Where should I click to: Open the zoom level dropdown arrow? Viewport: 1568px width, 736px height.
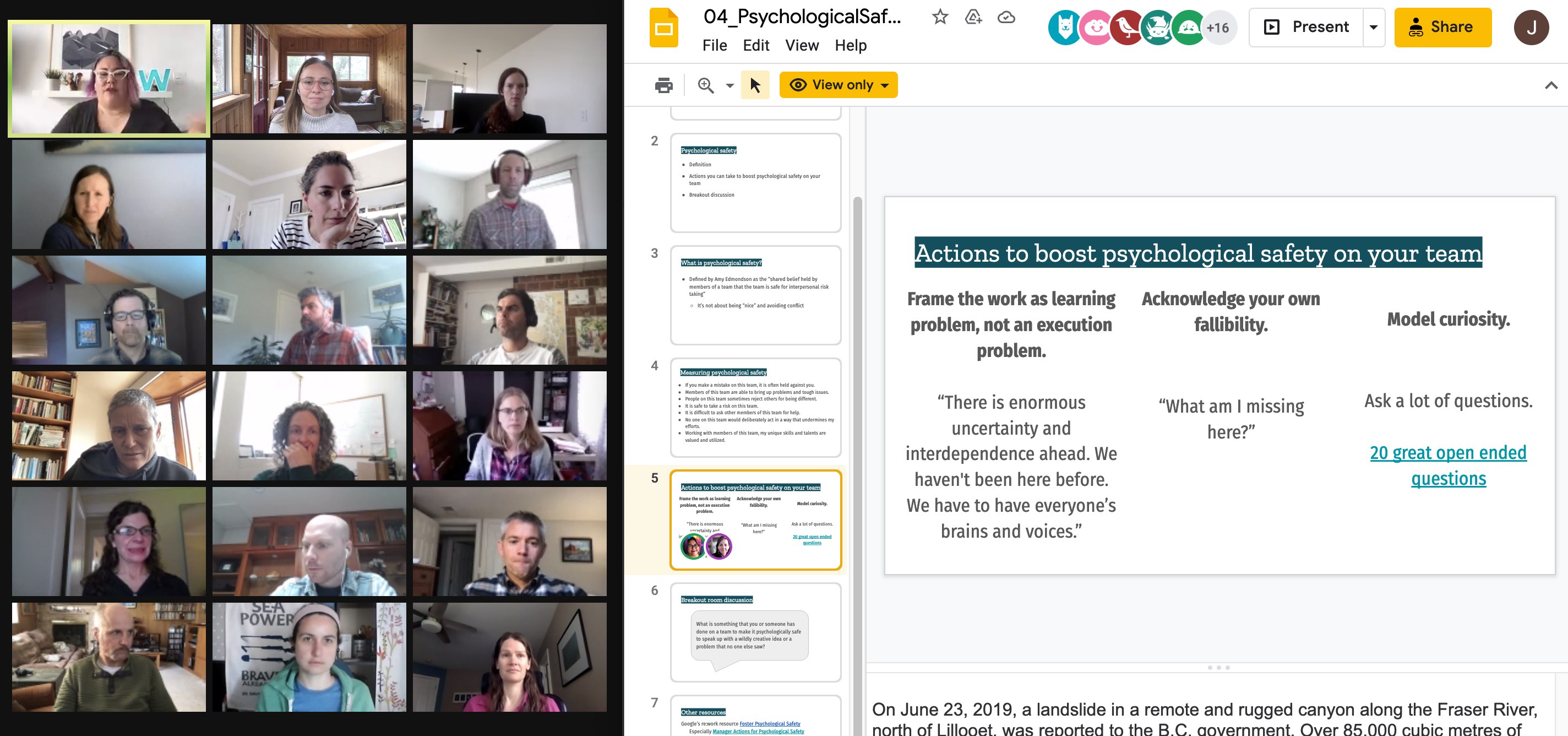(x=729, y=85)
